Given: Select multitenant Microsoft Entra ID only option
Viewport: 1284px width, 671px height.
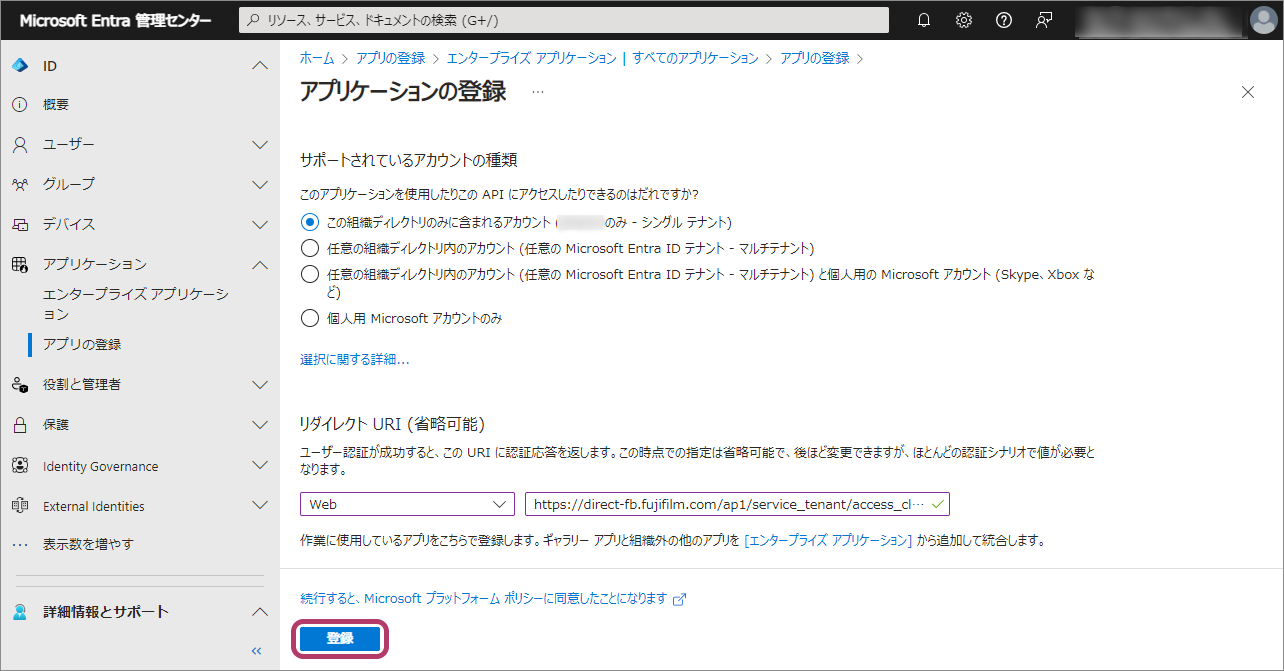Looking at the screenshot, I should [x=310, y=248].
